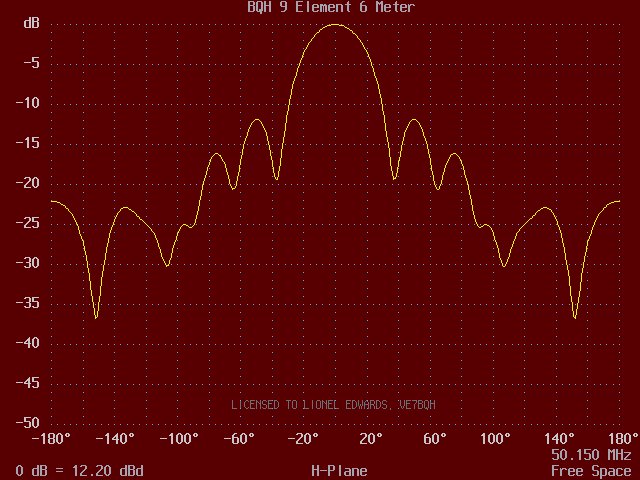The image size is (640, 480).
Task: Click the -20° angle label
Action: point(304,439)
